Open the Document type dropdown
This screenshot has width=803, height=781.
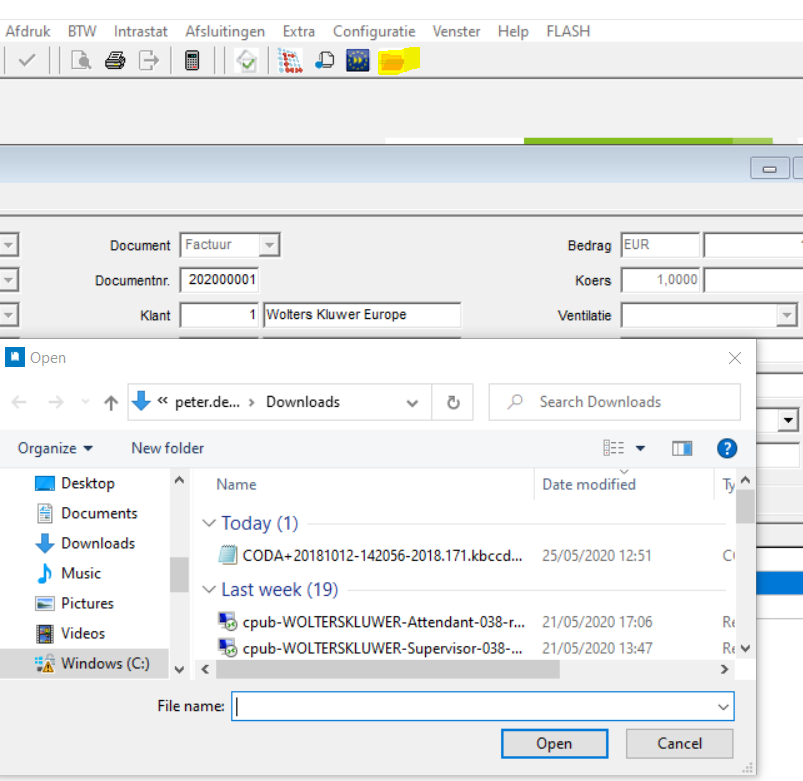(269, 245)
